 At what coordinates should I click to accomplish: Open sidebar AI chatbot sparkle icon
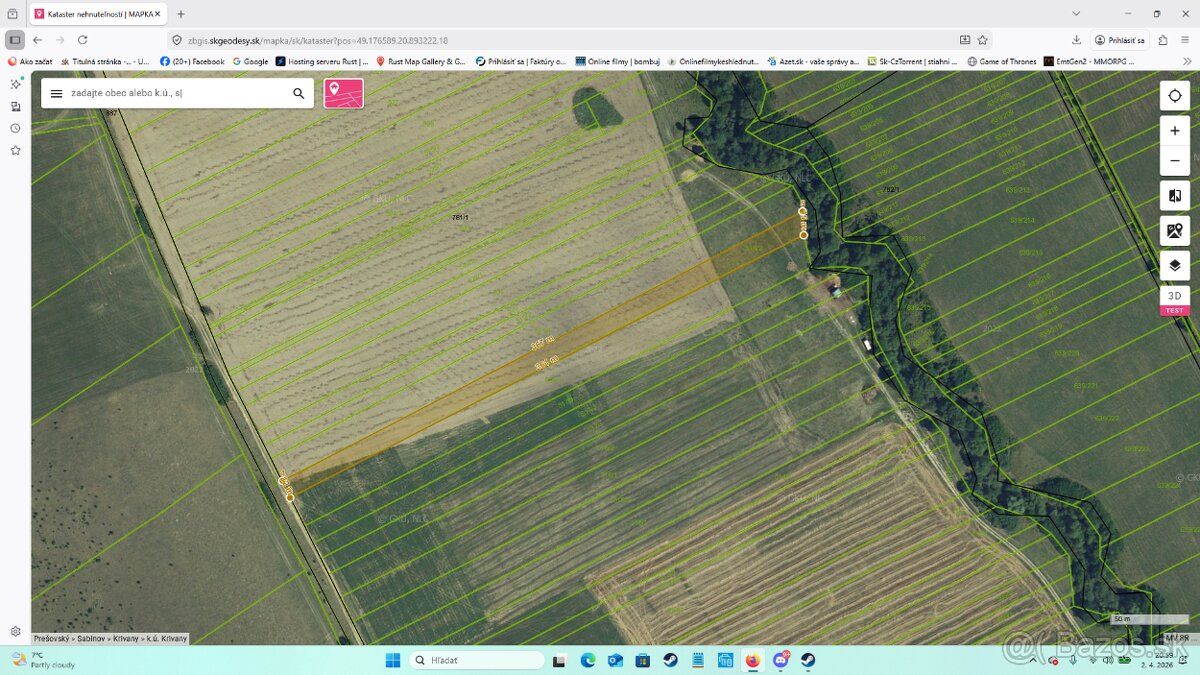(x=15, y=84)
